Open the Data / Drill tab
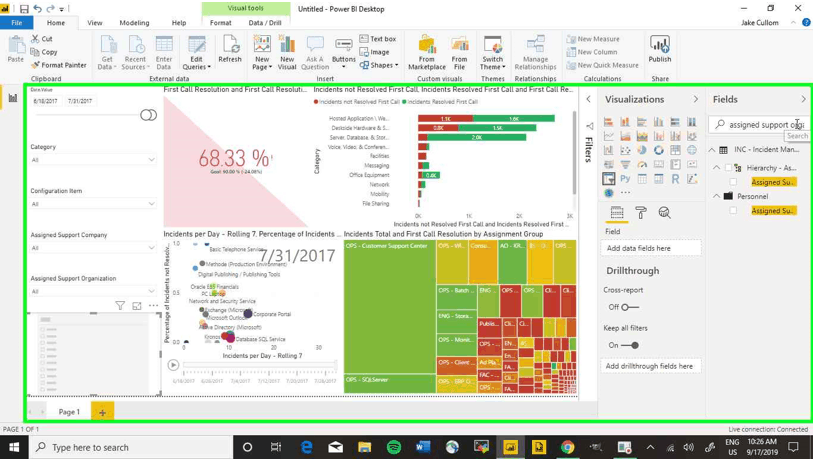Image resolution: width=815 pixels, height=461 pixels. click(265, 23)
